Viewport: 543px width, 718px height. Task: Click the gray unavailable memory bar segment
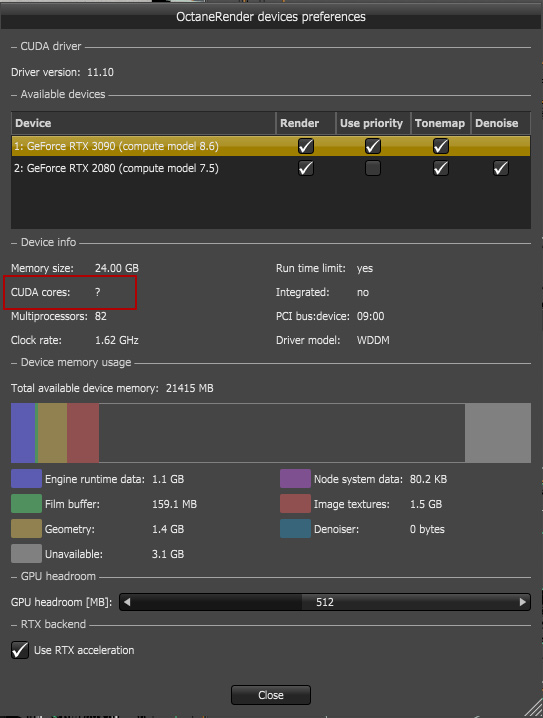click(498, 433)
